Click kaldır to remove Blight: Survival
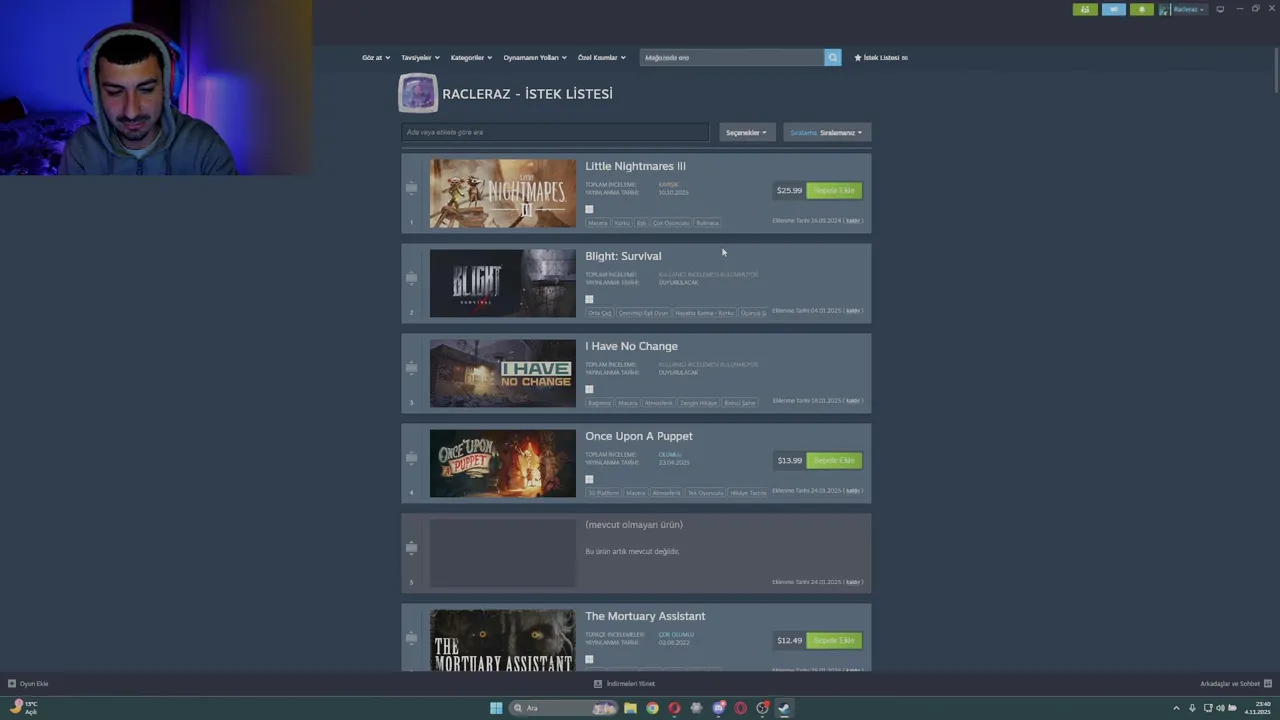 [x=853, y=310]
